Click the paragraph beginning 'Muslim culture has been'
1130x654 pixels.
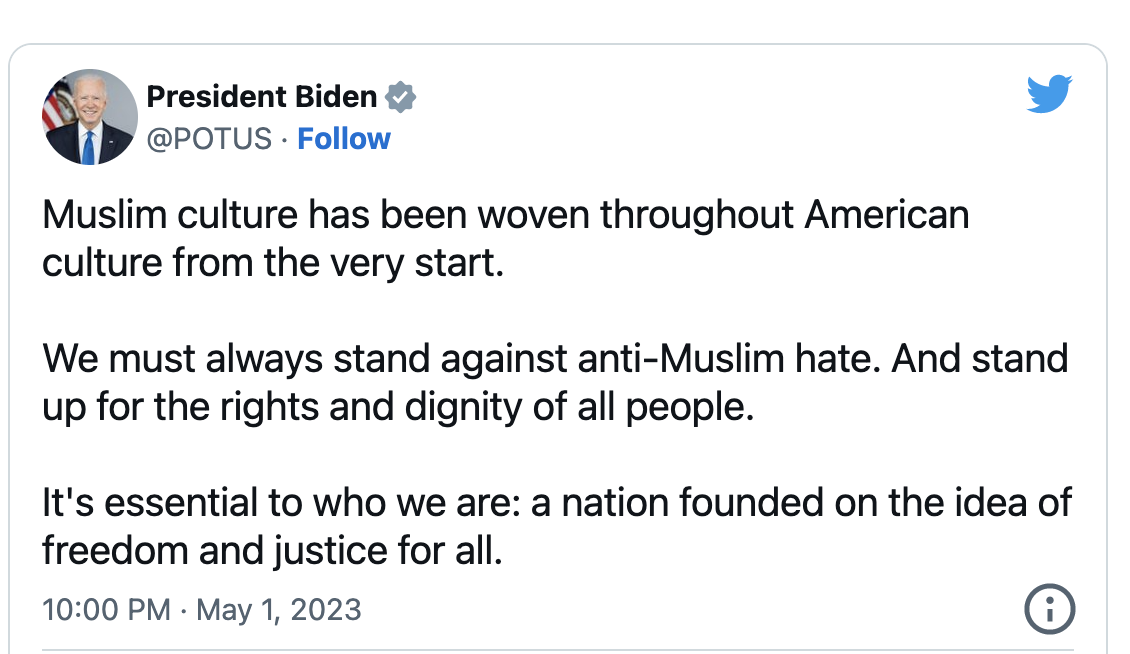click(x=505, y=239)
